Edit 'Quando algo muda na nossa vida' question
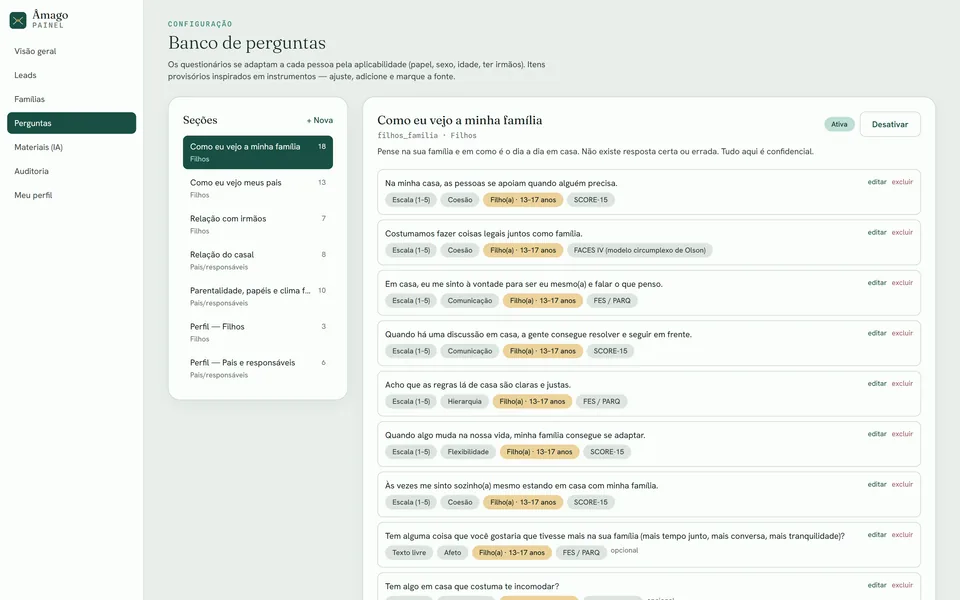Screen dimensions: 960x600 [x=877, y=433]
